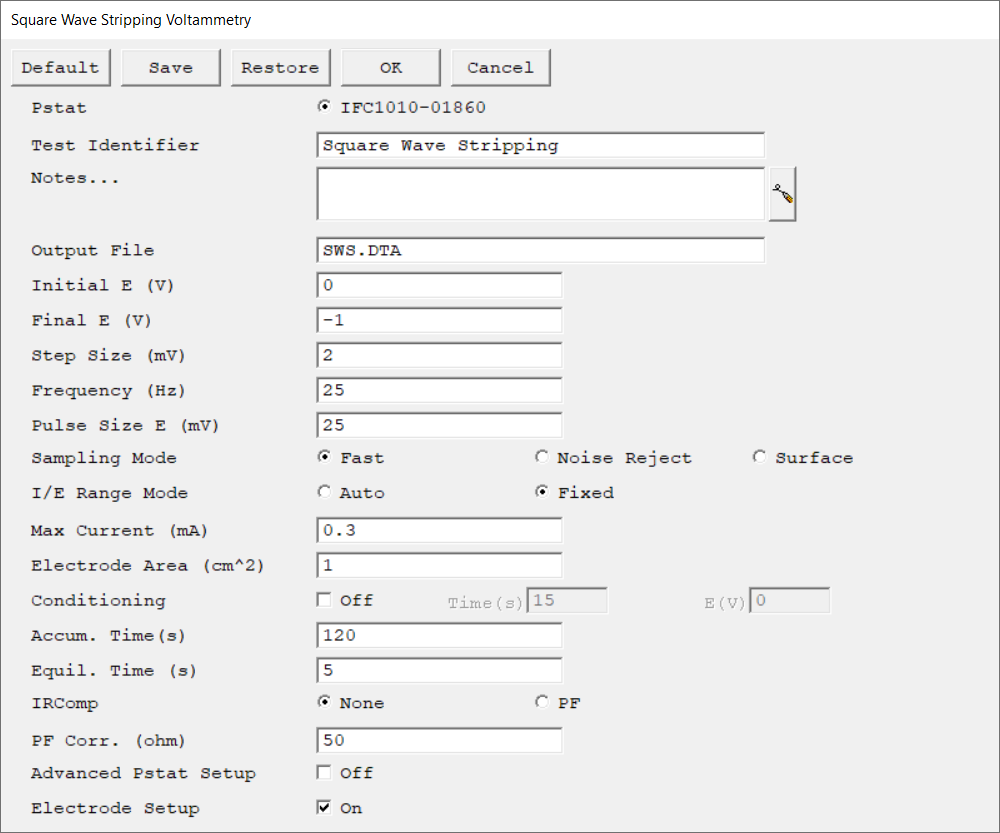Click the Initial E (V) field
The height and width of the screenshot is (833, 1000).
click(439, 285)
